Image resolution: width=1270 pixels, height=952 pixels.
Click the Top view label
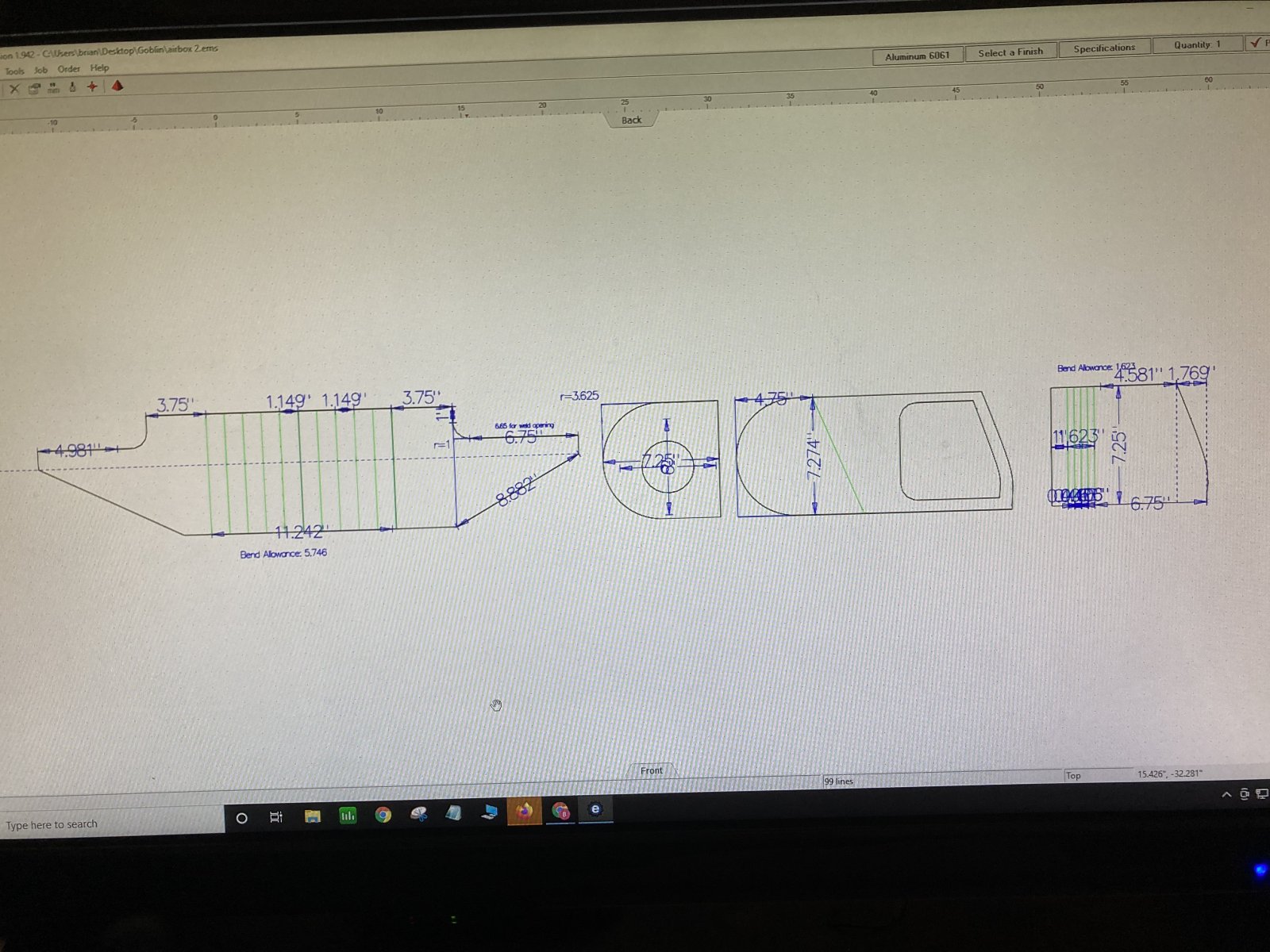tap(1073, 776)
